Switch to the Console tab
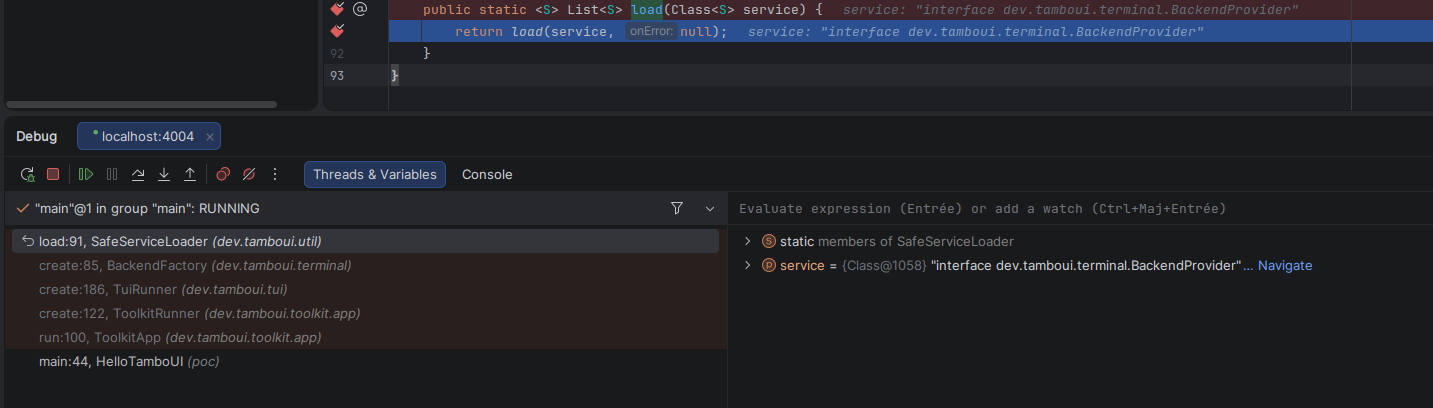Image resolution: width=1433 pixels, height=408 pixels. [x=487, y=174]
